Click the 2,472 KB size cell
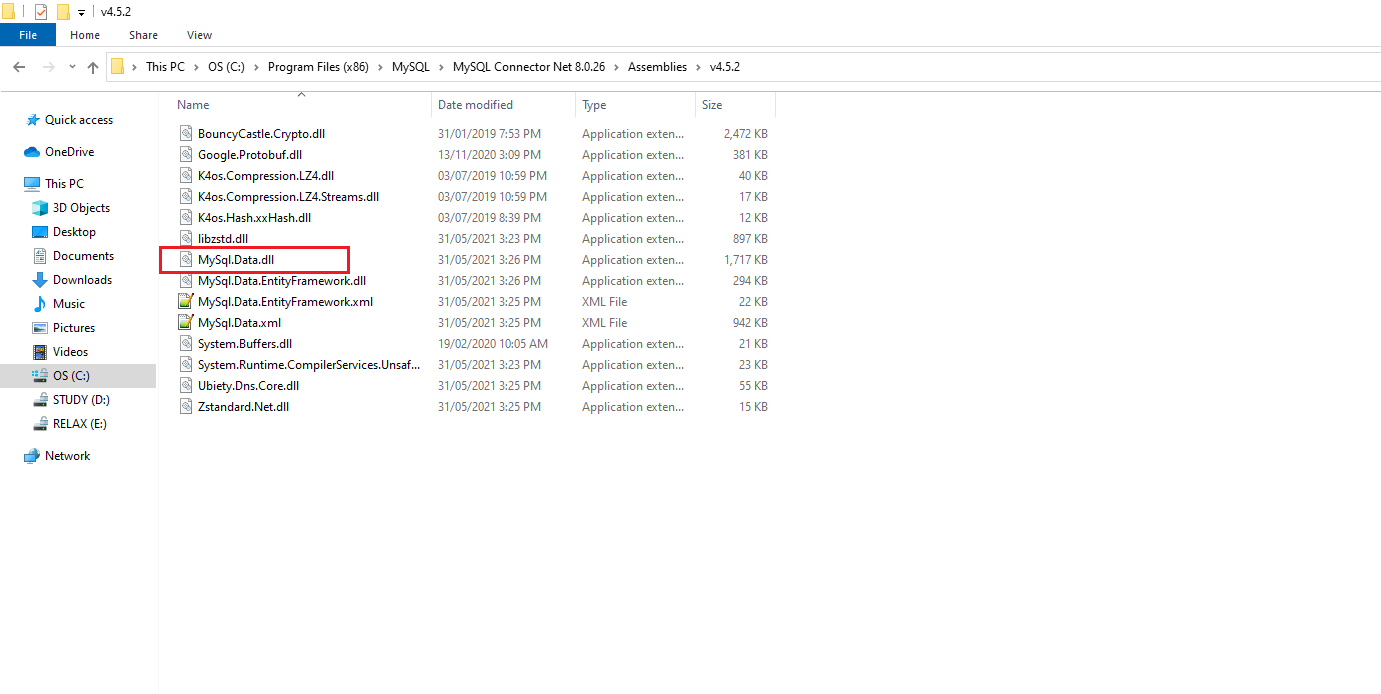This screenshot has width=1381, height=694. 746,134
